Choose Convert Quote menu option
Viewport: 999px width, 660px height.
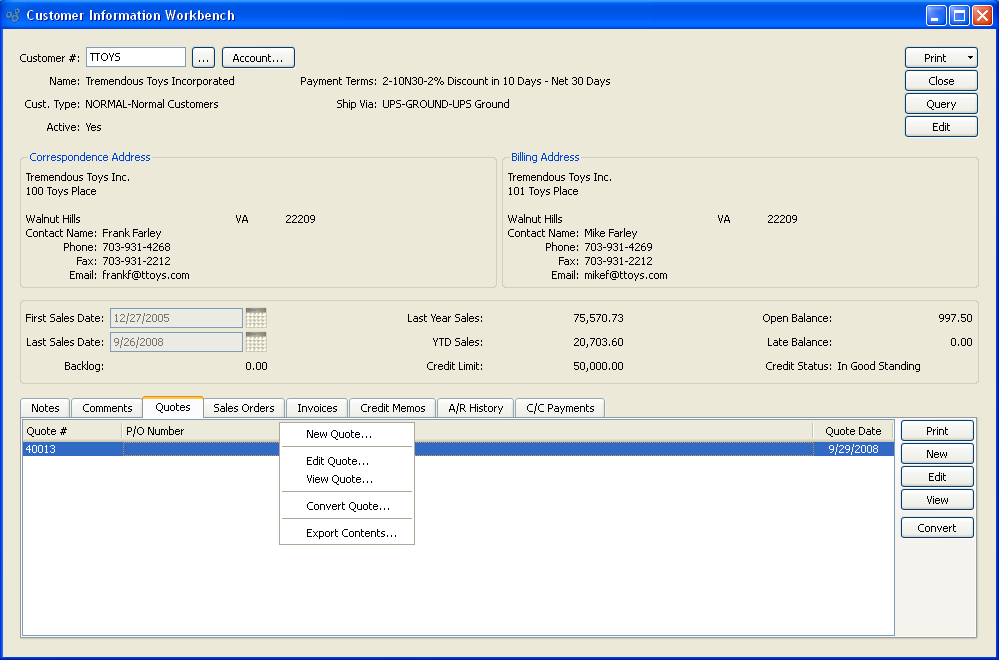point(347,506)
